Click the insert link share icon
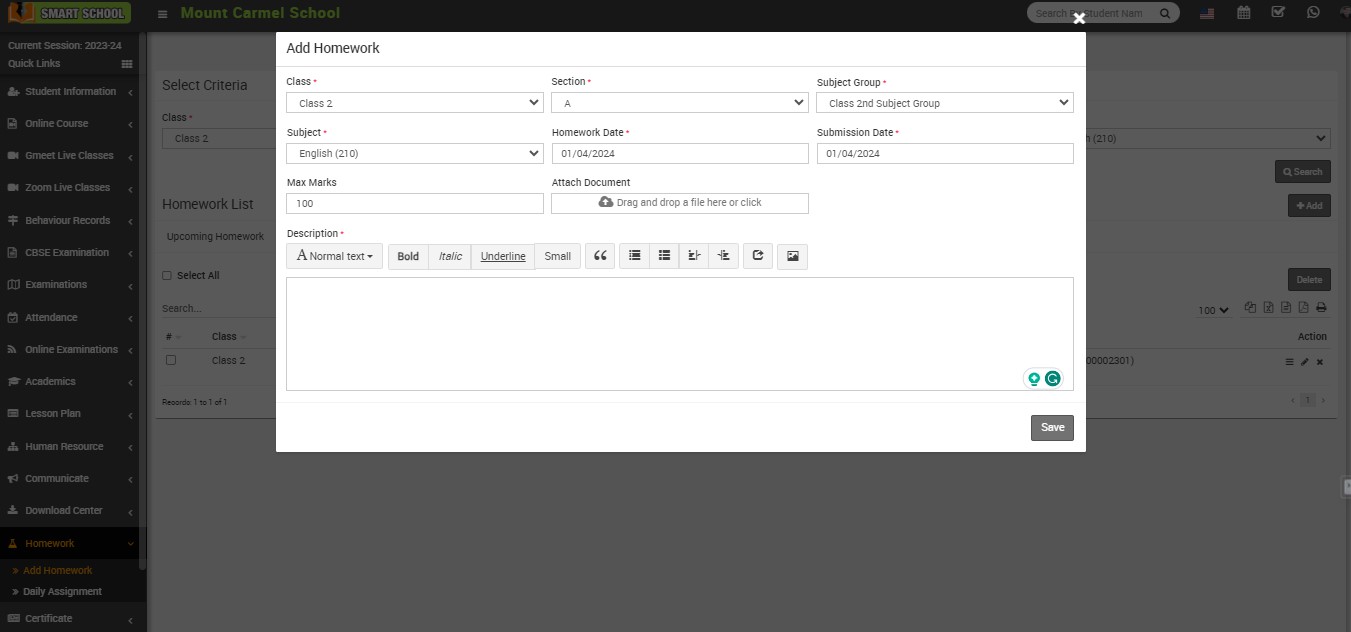 [x=758, y=256]
